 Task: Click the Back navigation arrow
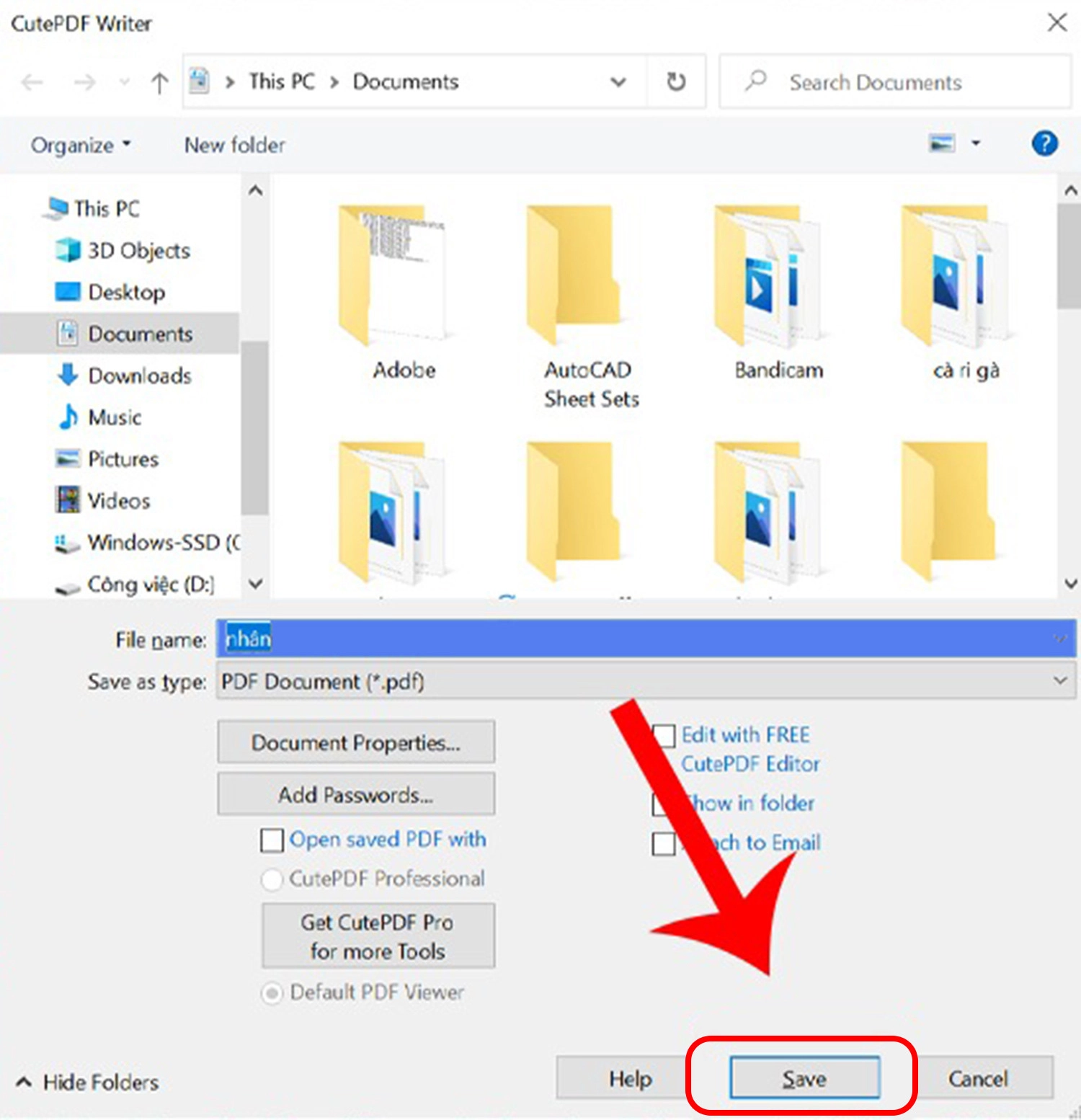[x=32, y=83]
